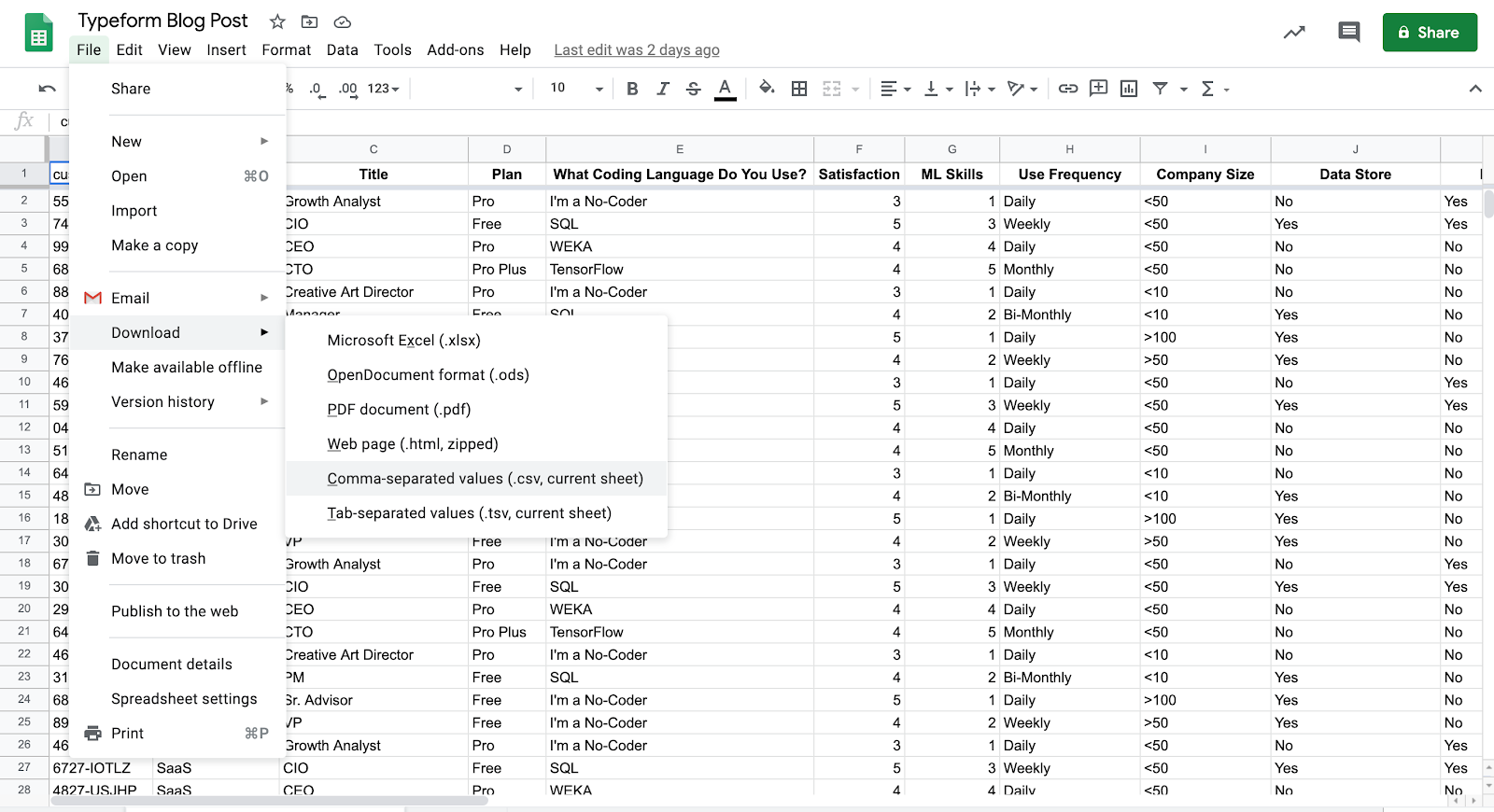Click the filter funnel icon

click(x=1160, y=89)
